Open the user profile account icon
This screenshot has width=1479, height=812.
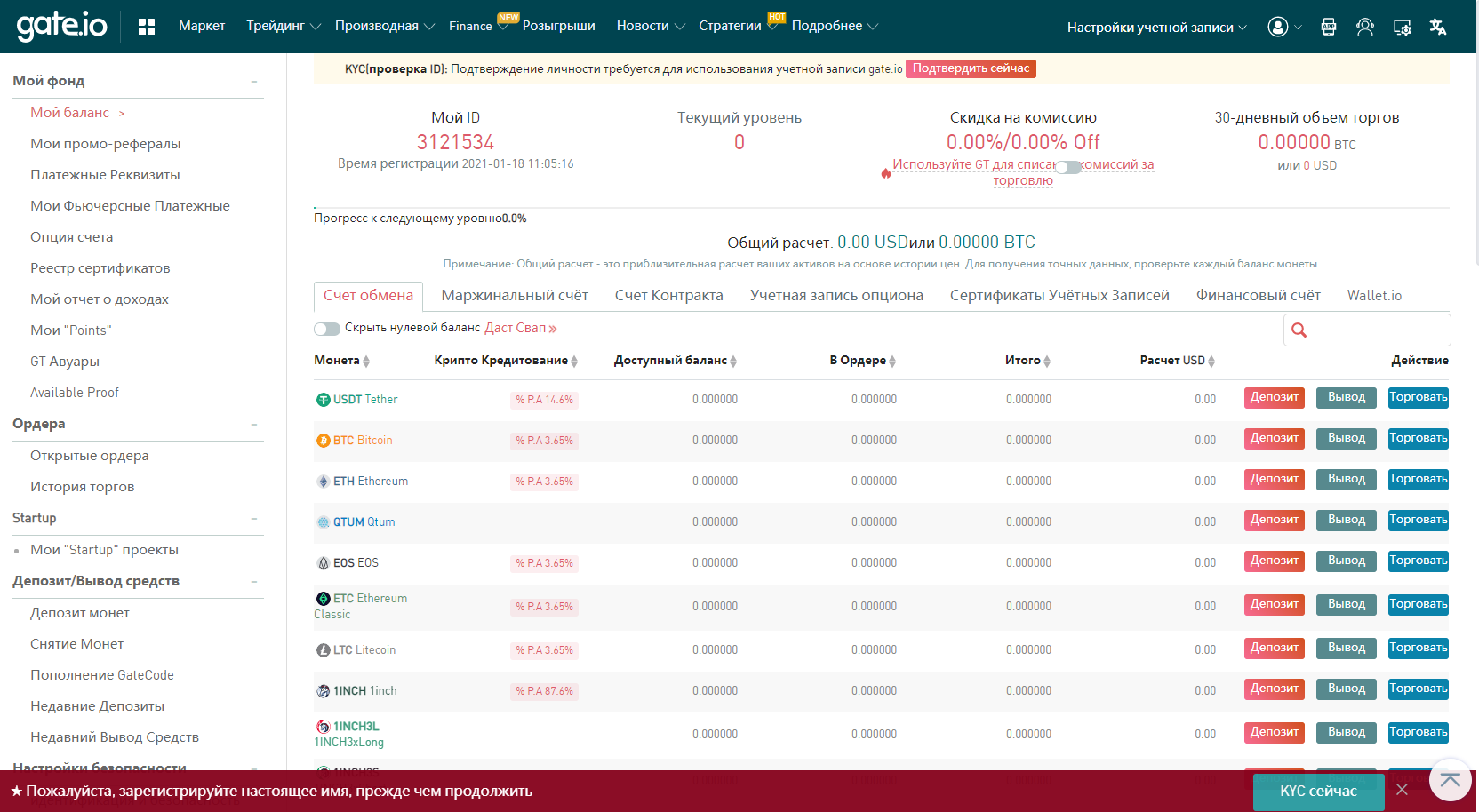(x=1278, y=27)
